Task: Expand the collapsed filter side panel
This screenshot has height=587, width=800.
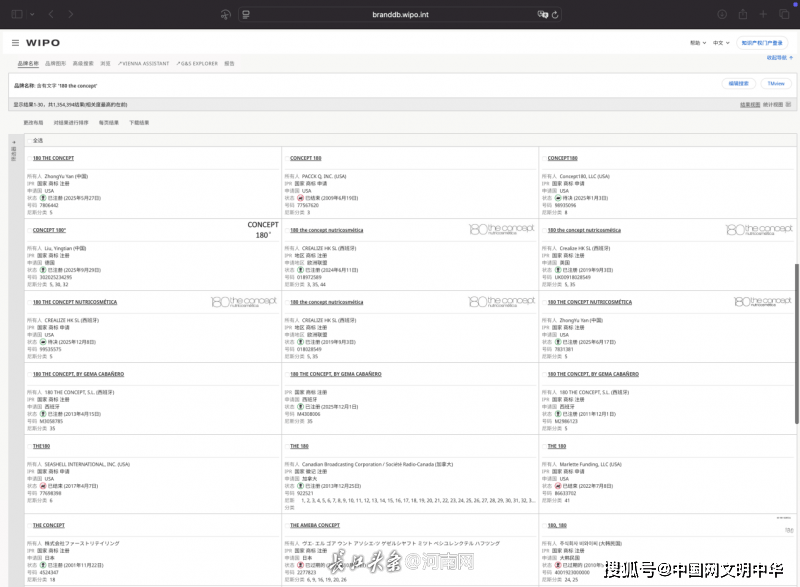Action: [x=13, y=148]
